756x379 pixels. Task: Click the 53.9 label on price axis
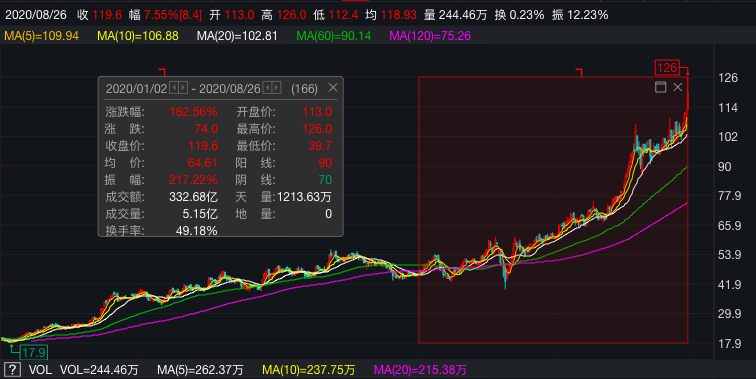click(729, 255)
